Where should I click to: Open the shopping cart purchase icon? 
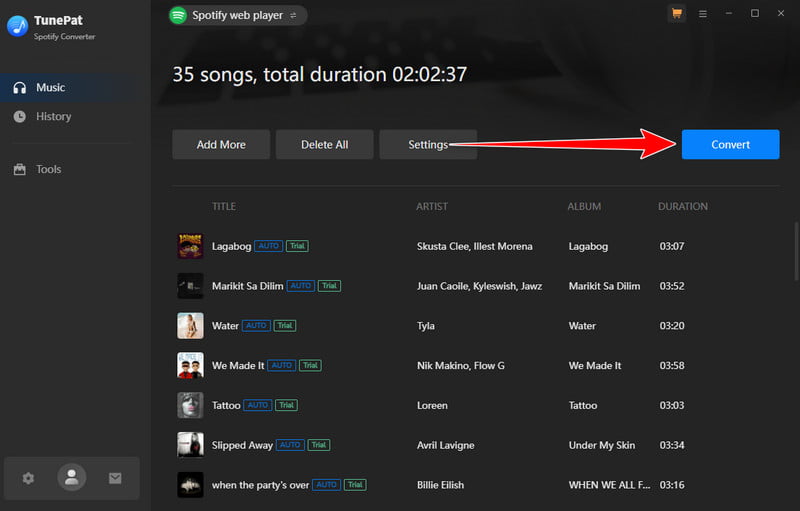(x=677, y=14)
